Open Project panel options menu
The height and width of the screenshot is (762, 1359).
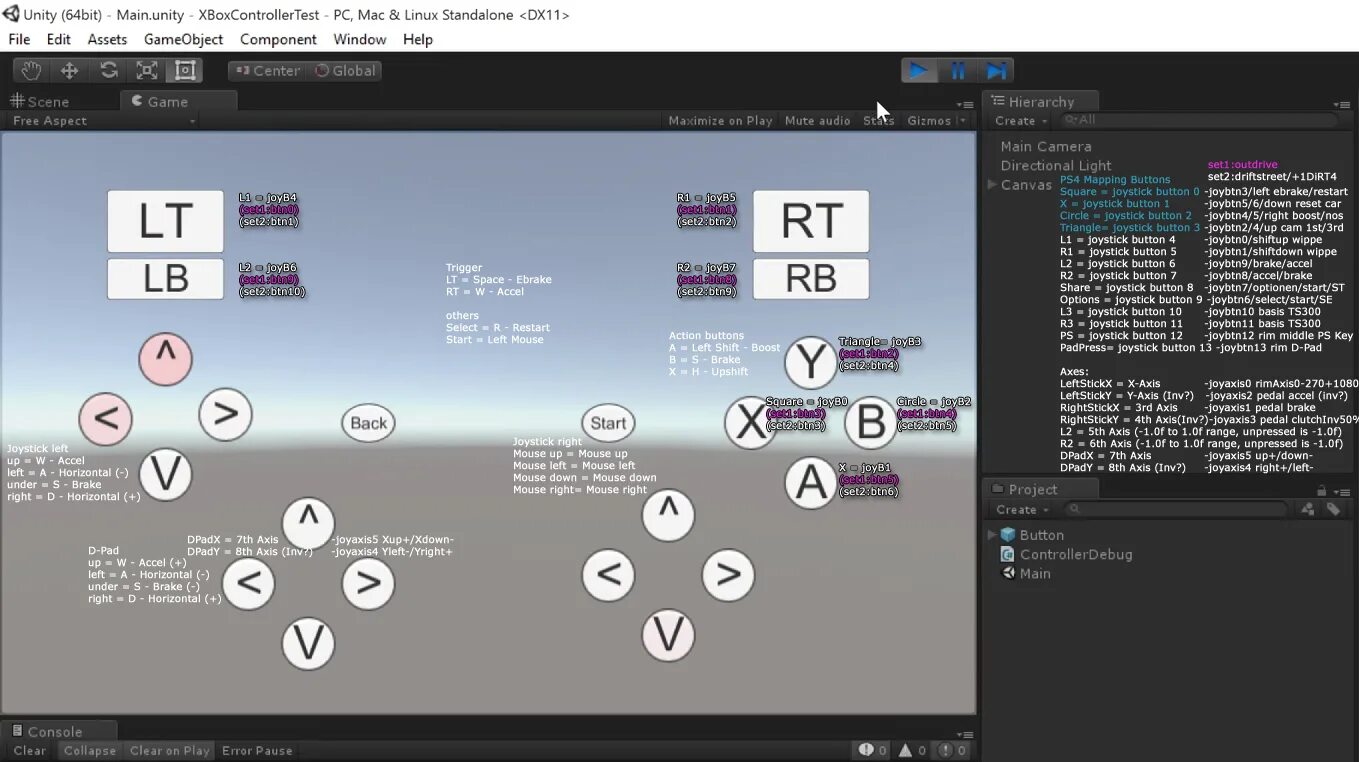(1342, 491)
